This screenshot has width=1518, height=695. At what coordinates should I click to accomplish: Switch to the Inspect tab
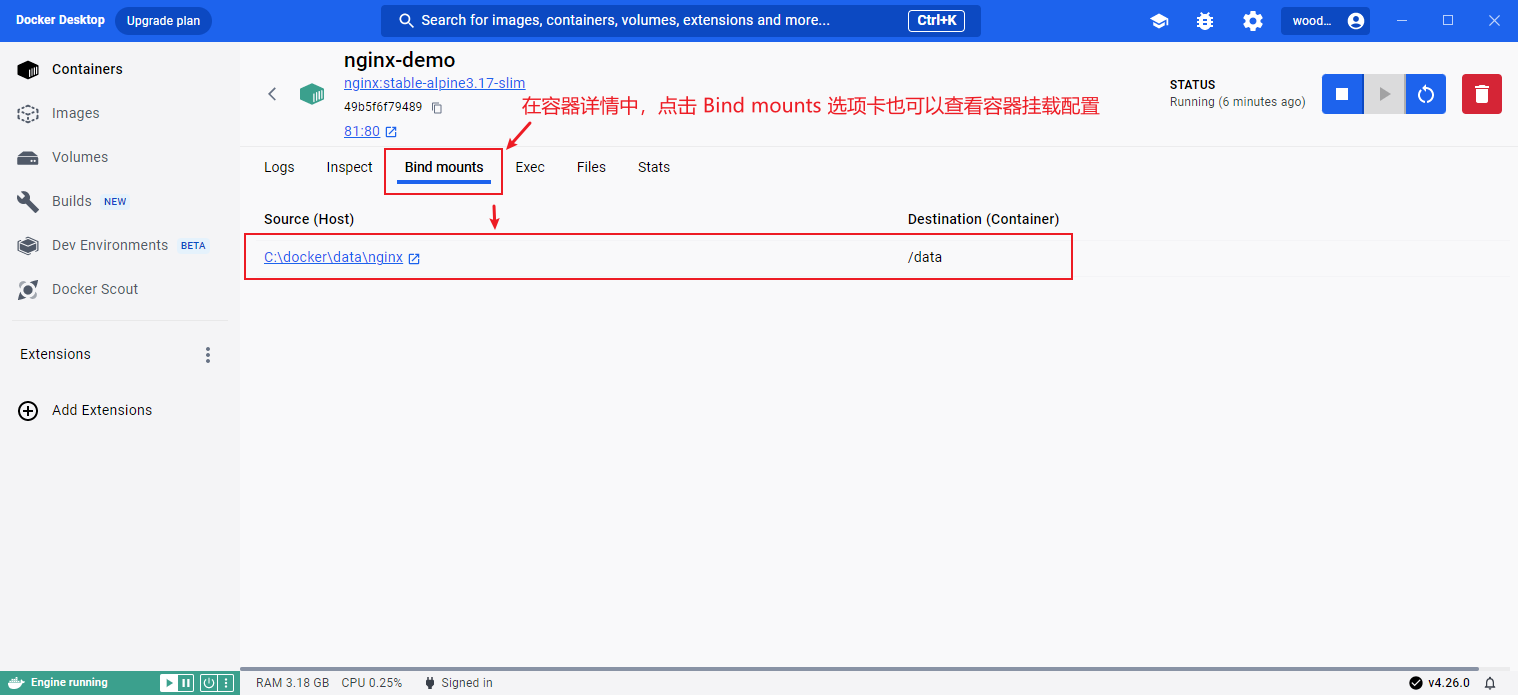click(x=349, y=167)
